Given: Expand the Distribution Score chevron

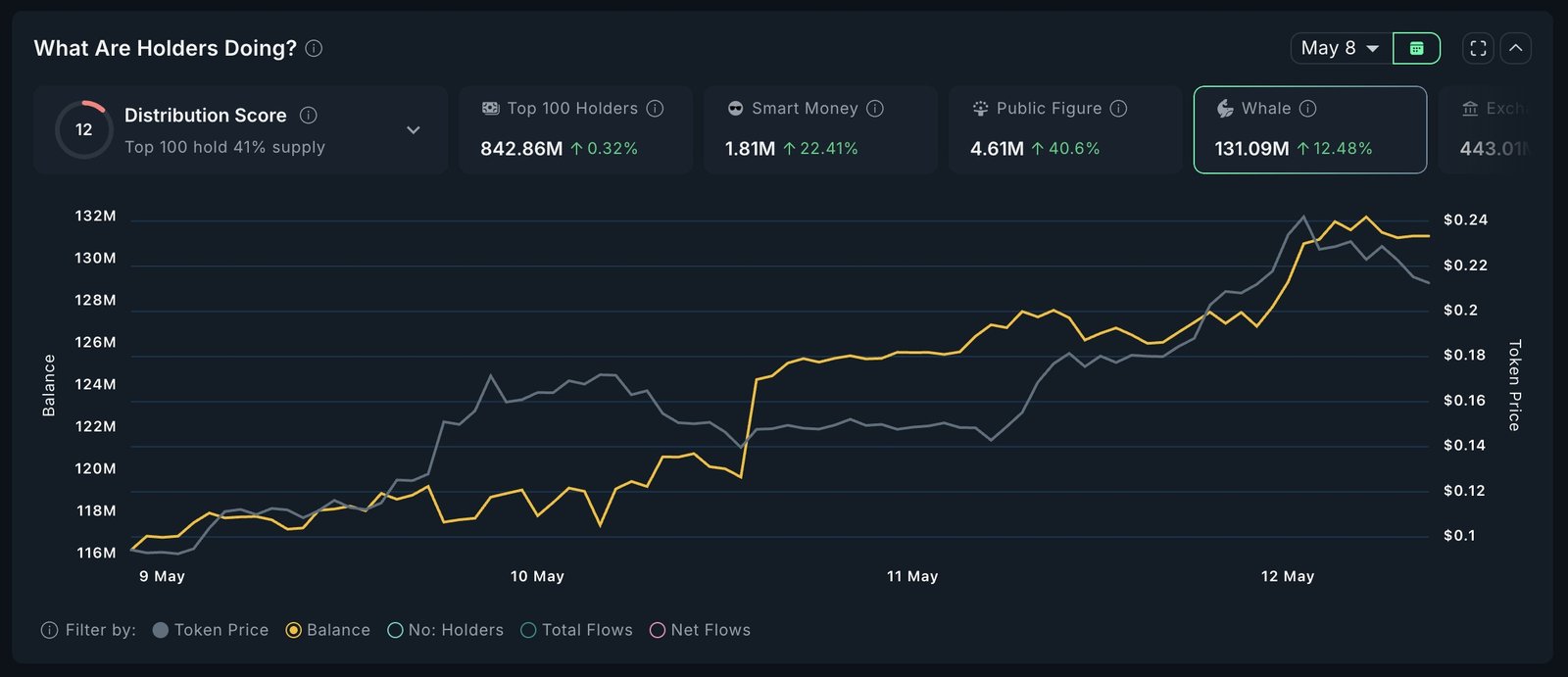Looking at the screenshot, I should pyautogui.click(x=414, y=130).
